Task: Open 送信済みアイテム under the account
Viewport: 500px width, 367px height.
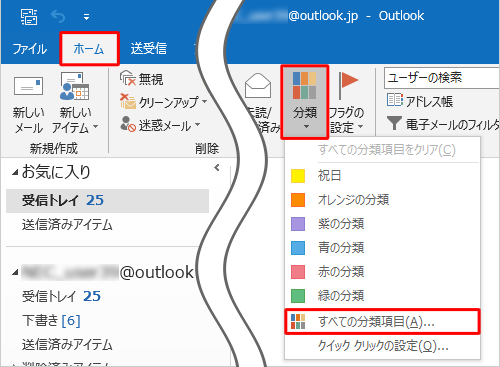Action: 67,345
